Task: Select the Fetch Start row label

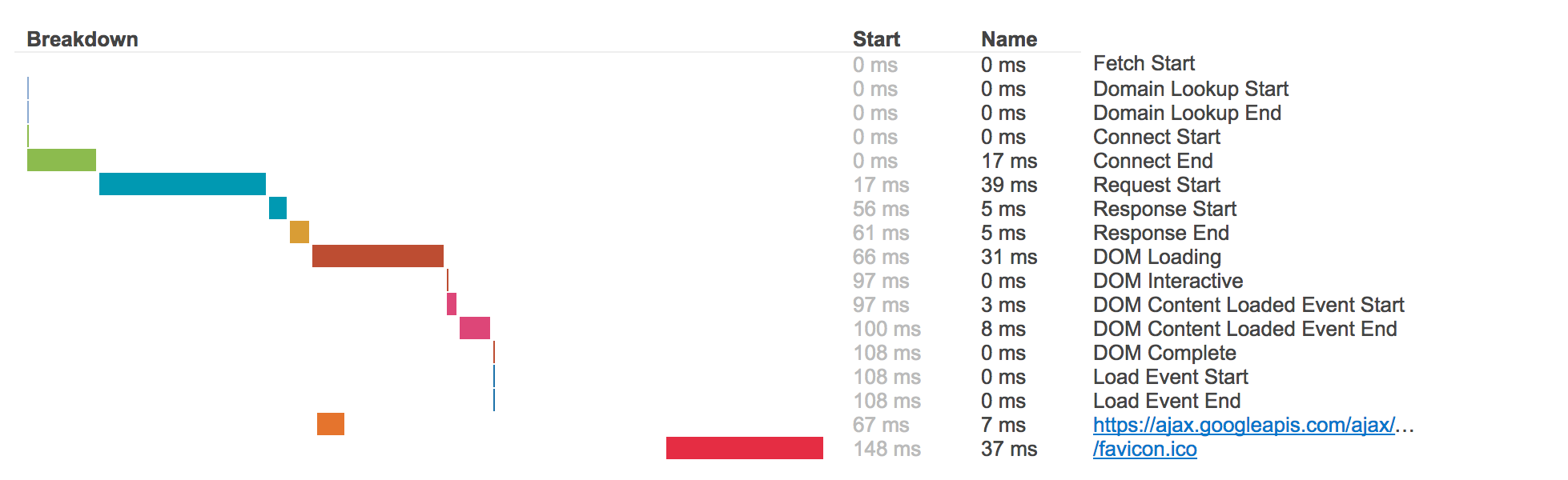Action: click(1144, 63)
